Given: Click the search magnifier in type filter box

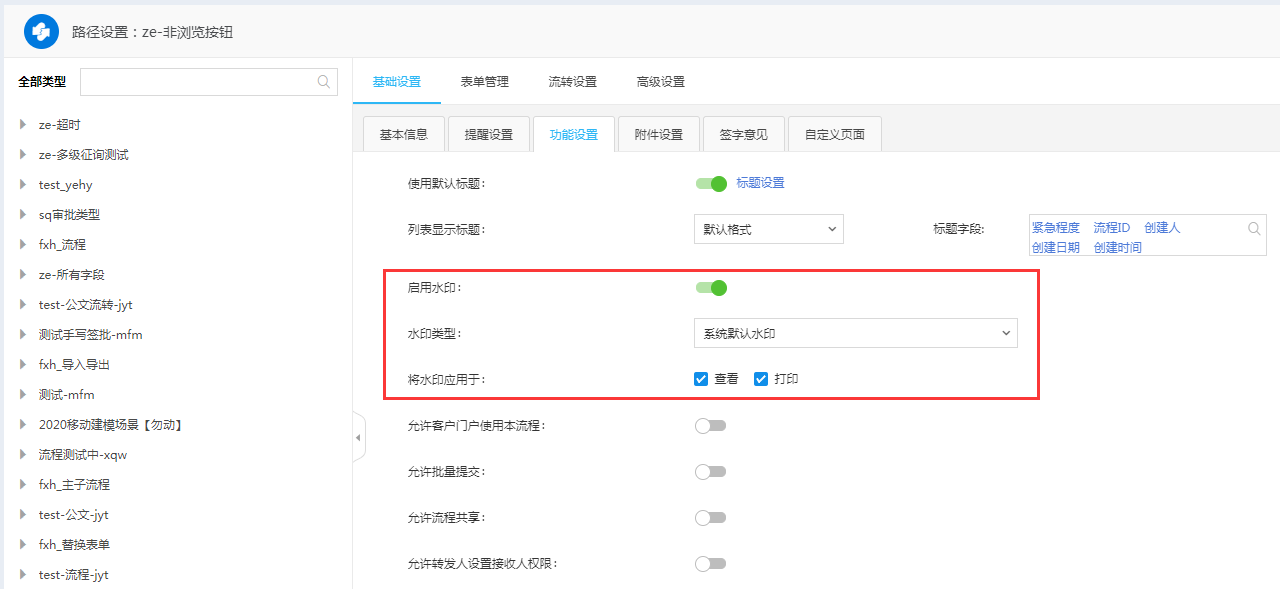Looking at the screenshot, I should coord(323,82).
